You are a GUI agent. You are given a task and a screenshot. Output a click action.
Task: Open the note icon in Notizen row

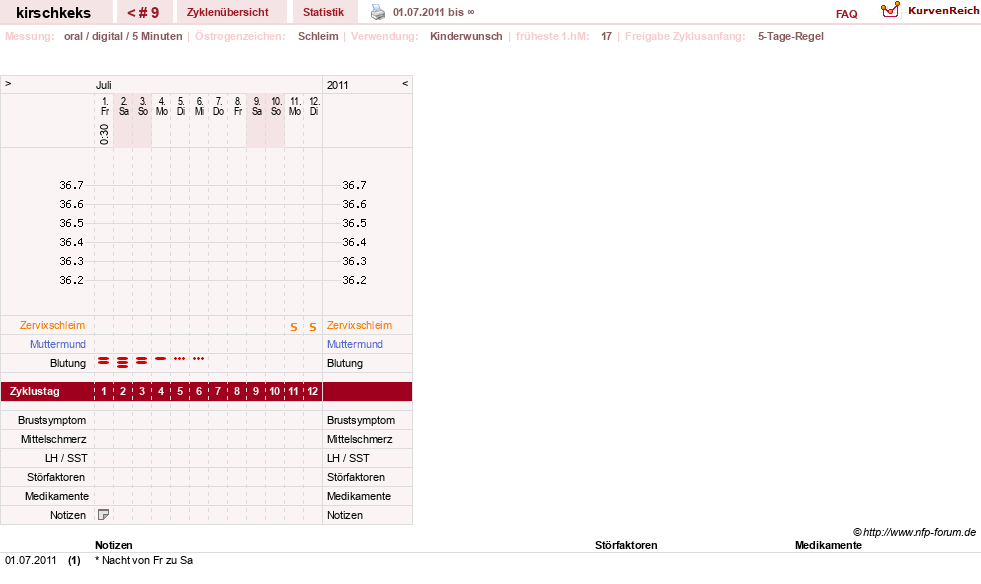pyautogui.click(x=103, y=515)
